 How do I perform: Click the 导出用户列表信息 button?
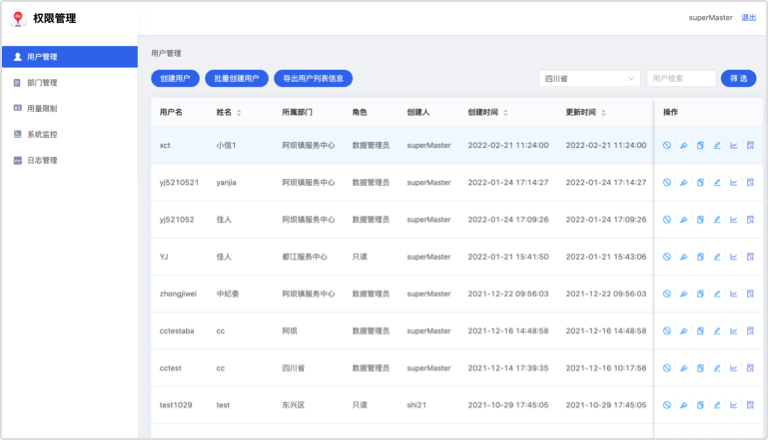coord(313,78)
